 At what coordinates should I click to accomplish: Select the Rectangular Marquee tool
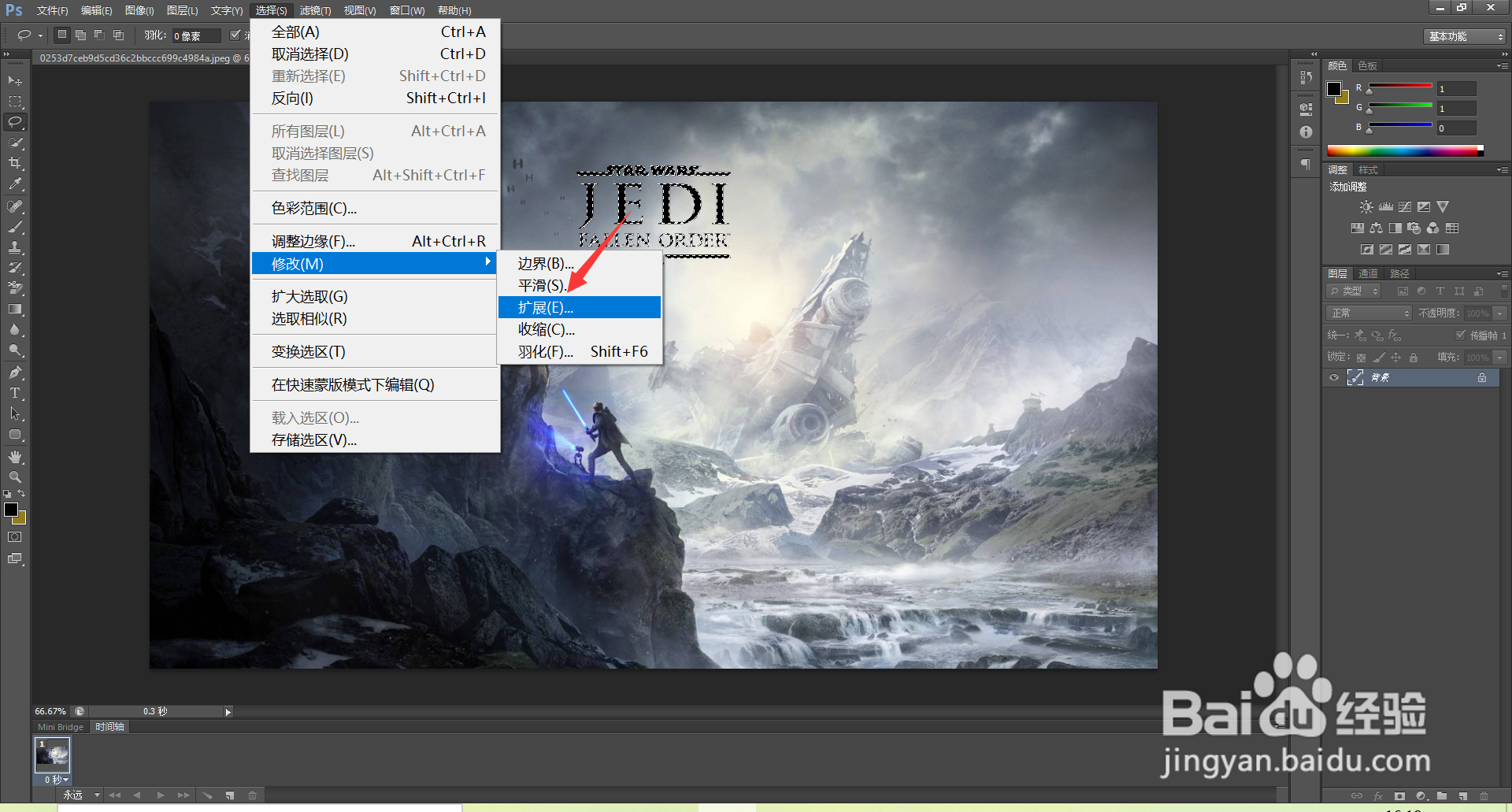[15, 102]
